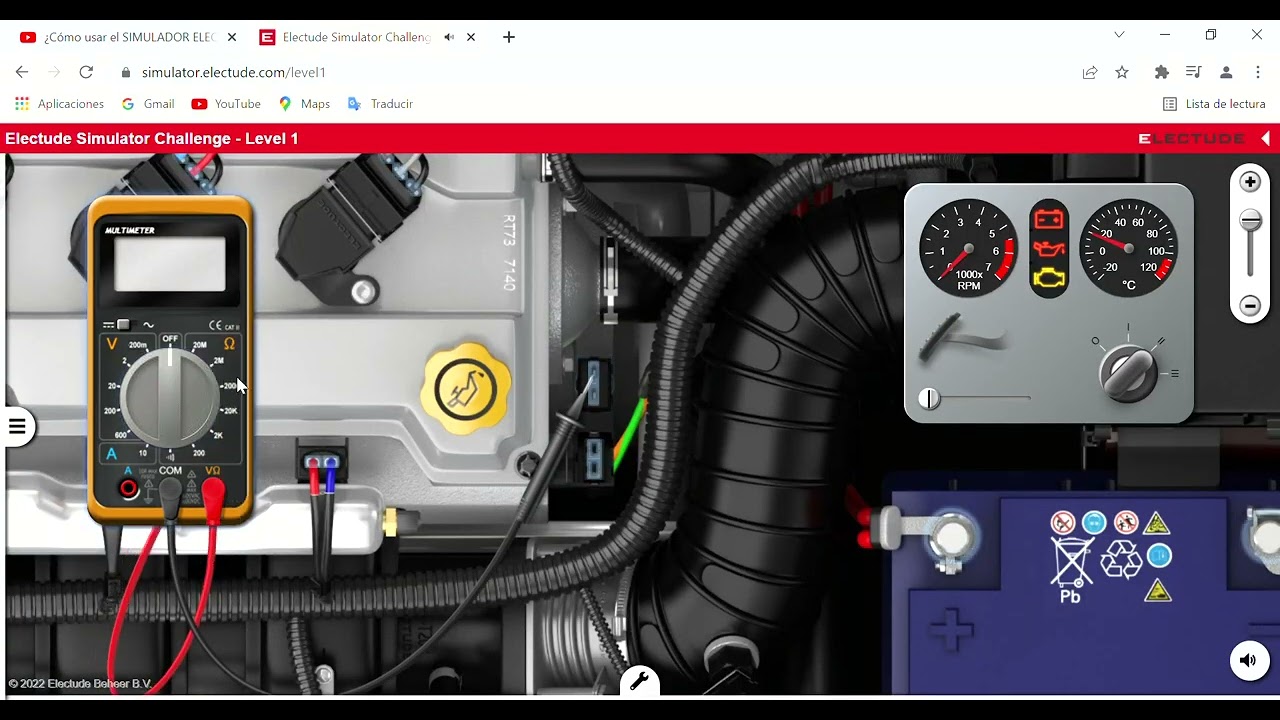Open the media control button
The height and width of the screenshot is (720, 1280).
coord(1193,72)
